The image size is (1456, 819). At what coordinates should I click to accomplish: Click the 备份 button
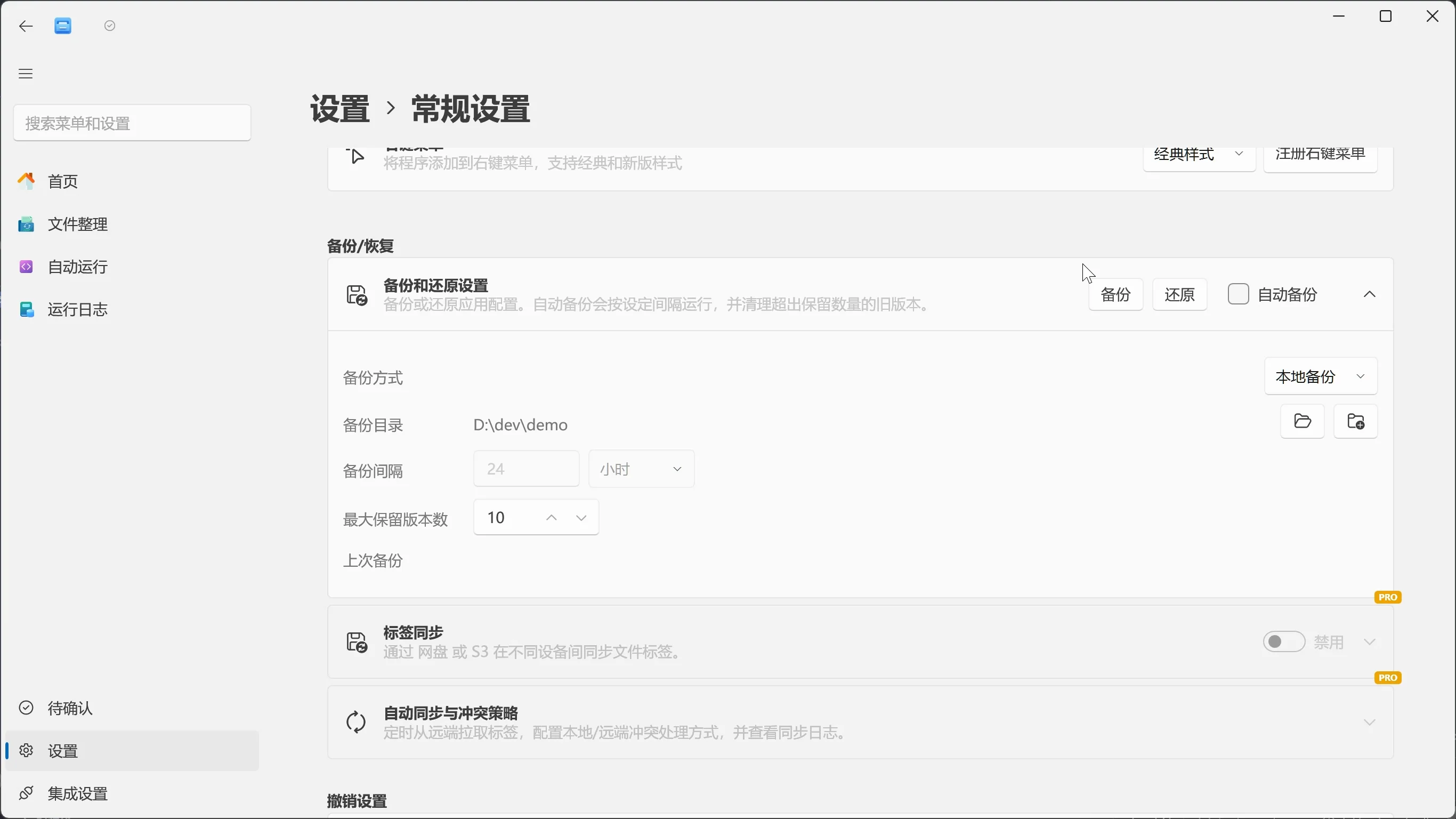(x=1116, y=295)
